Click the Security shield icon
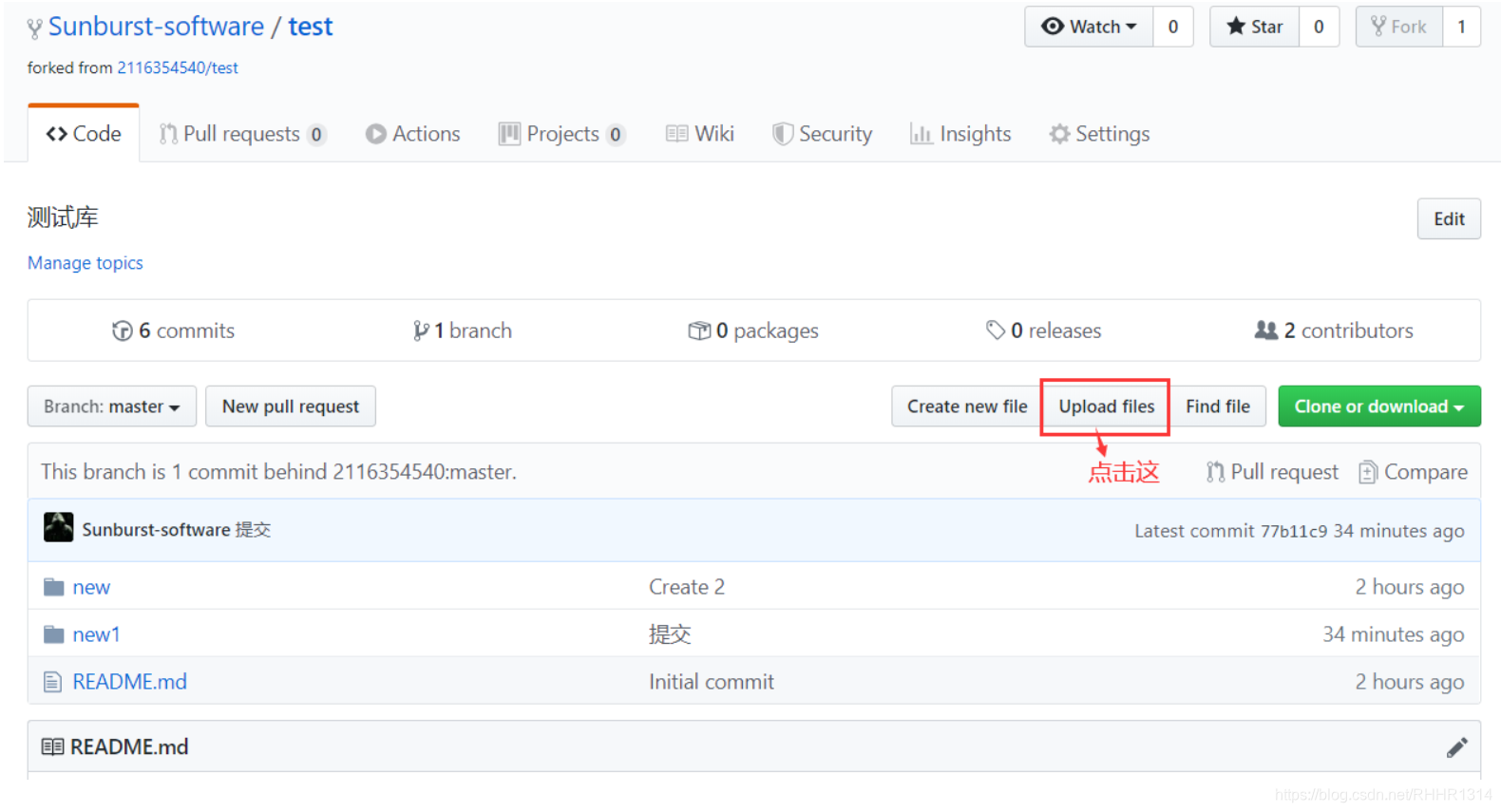 pos(783,134)
